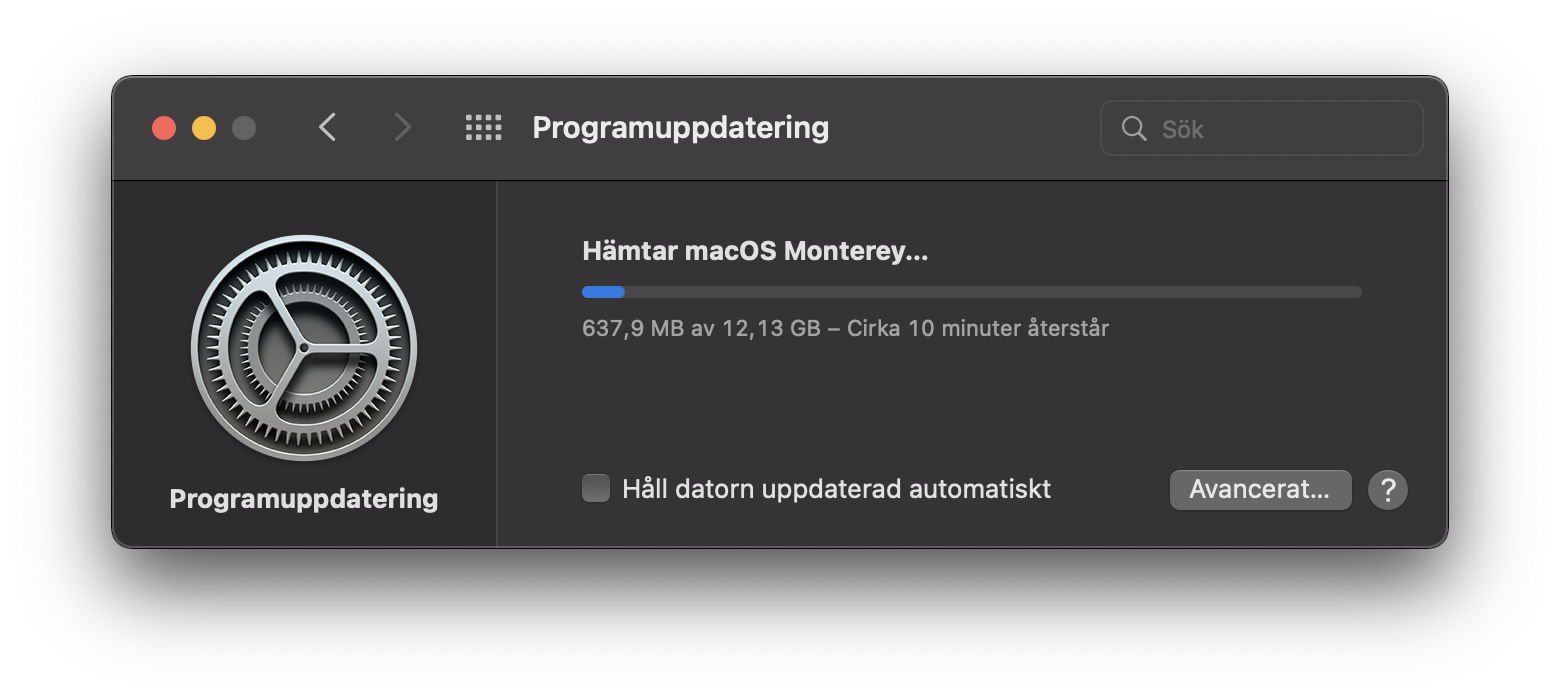This screenshot has height=696, width=1560.
Task: Close the Programuppdatering window
Action: [x=164, y=128]
